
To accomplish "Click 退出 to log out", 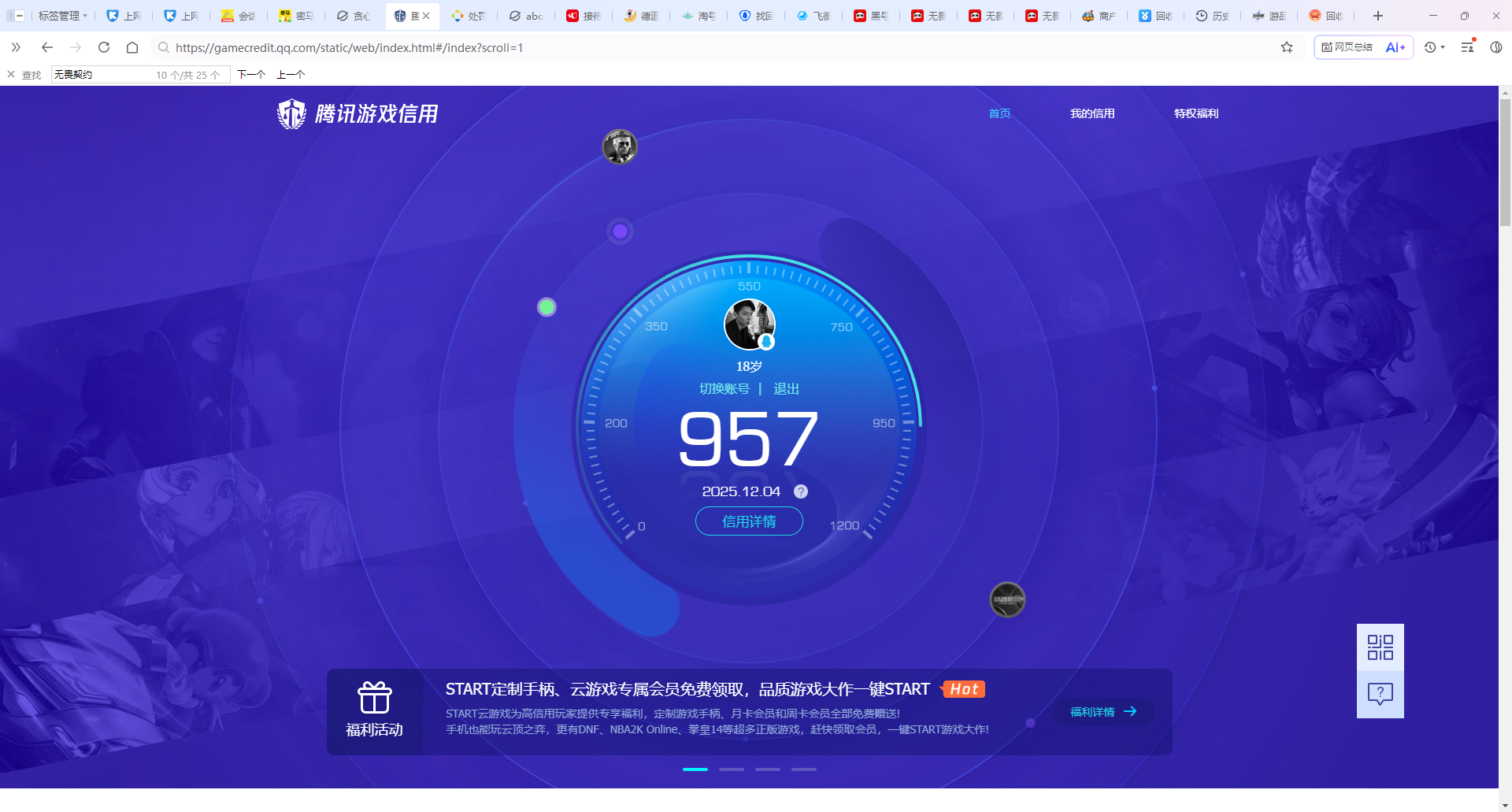I will 785,388.
